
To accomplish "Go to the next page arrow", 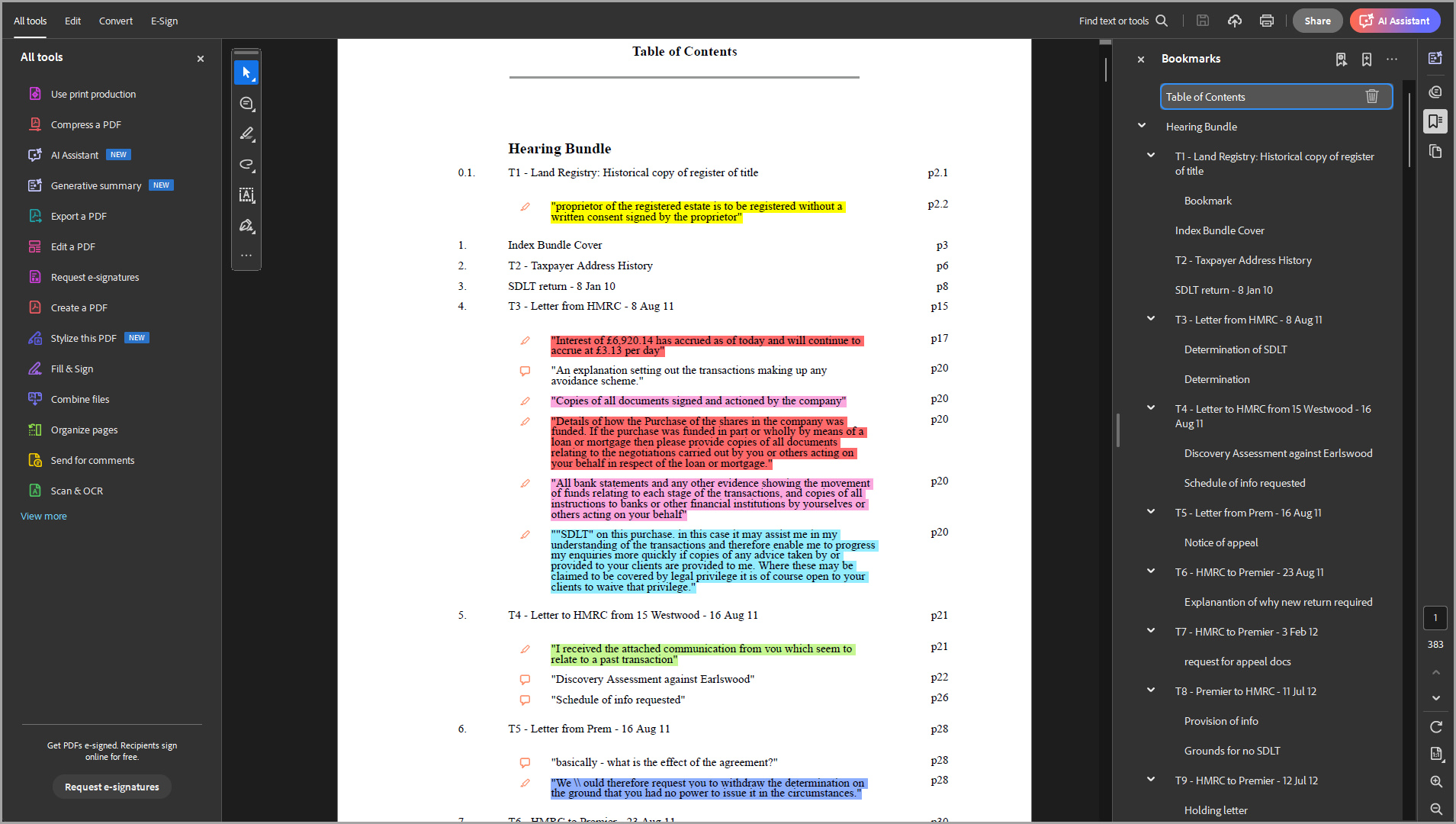I will click(x=1436, y=698).
